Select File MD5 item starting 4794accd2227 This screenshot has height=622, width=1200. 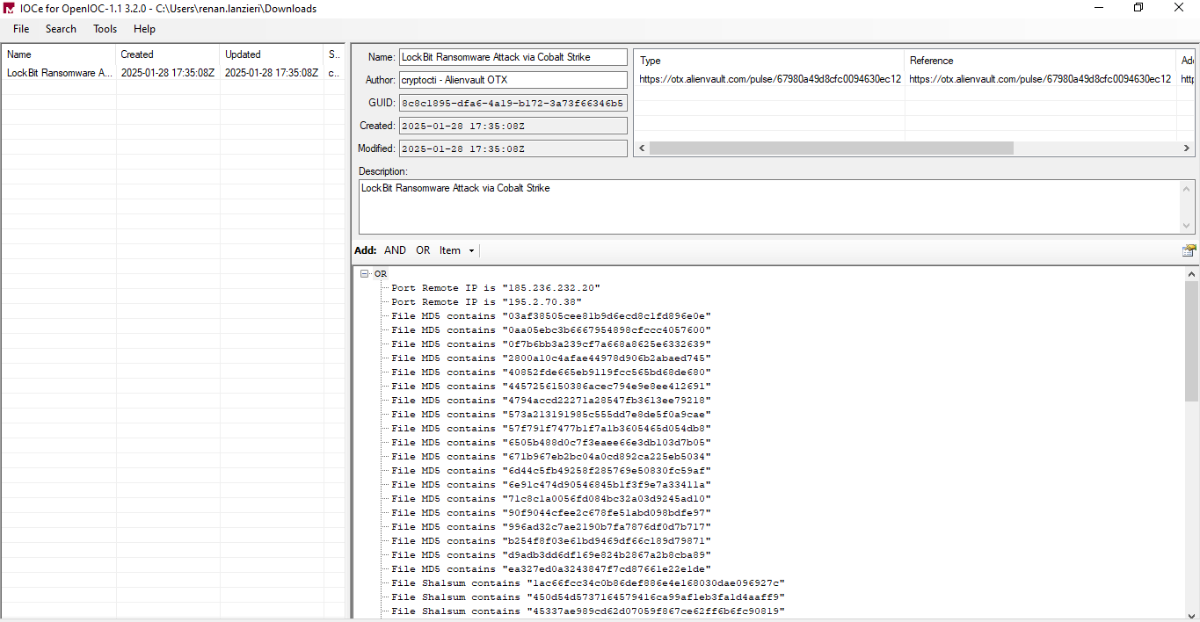551,399
